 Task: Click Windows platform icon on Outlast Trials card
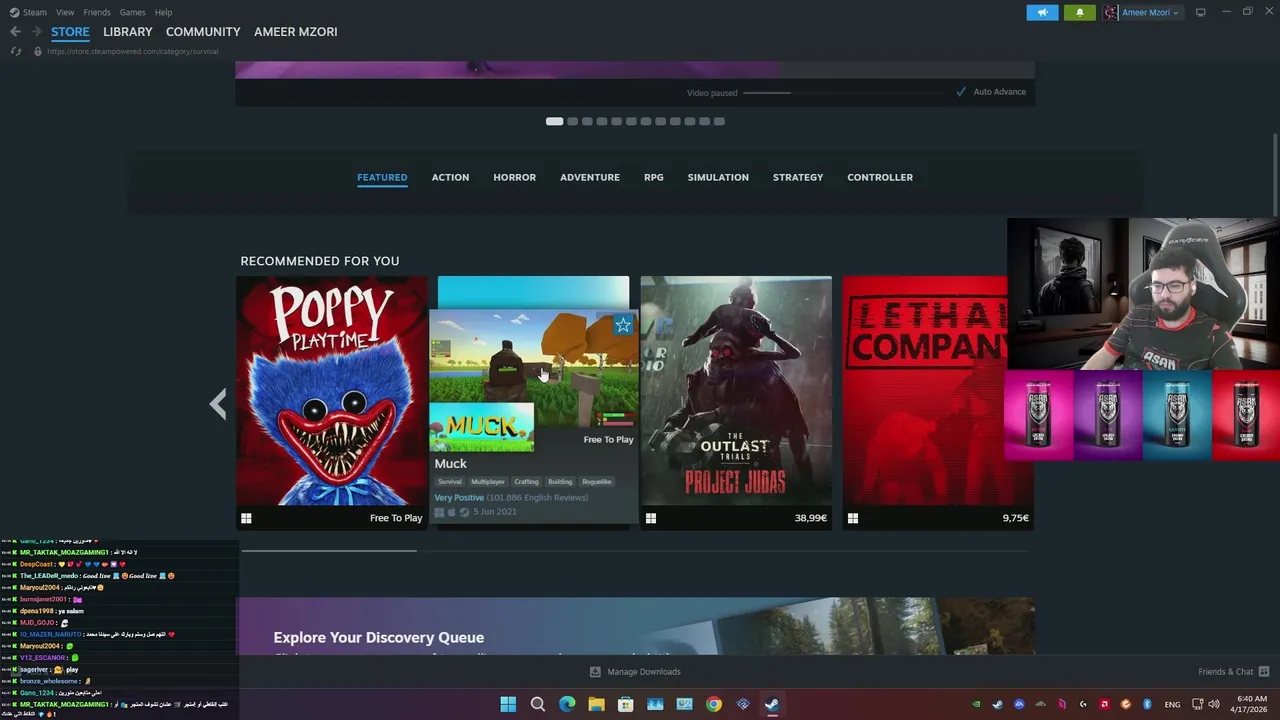click(x=651, y=518)
